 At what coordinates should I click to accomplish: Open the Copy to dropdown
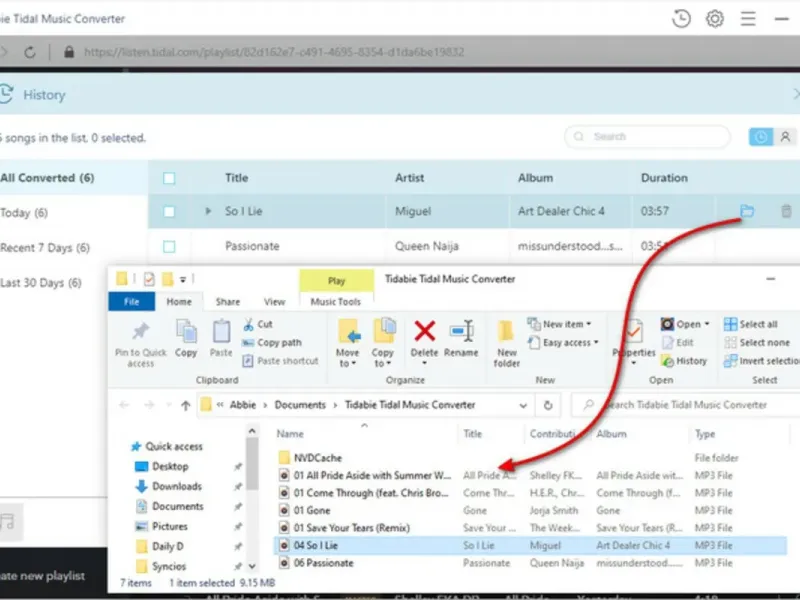click(x=383, y=344)
